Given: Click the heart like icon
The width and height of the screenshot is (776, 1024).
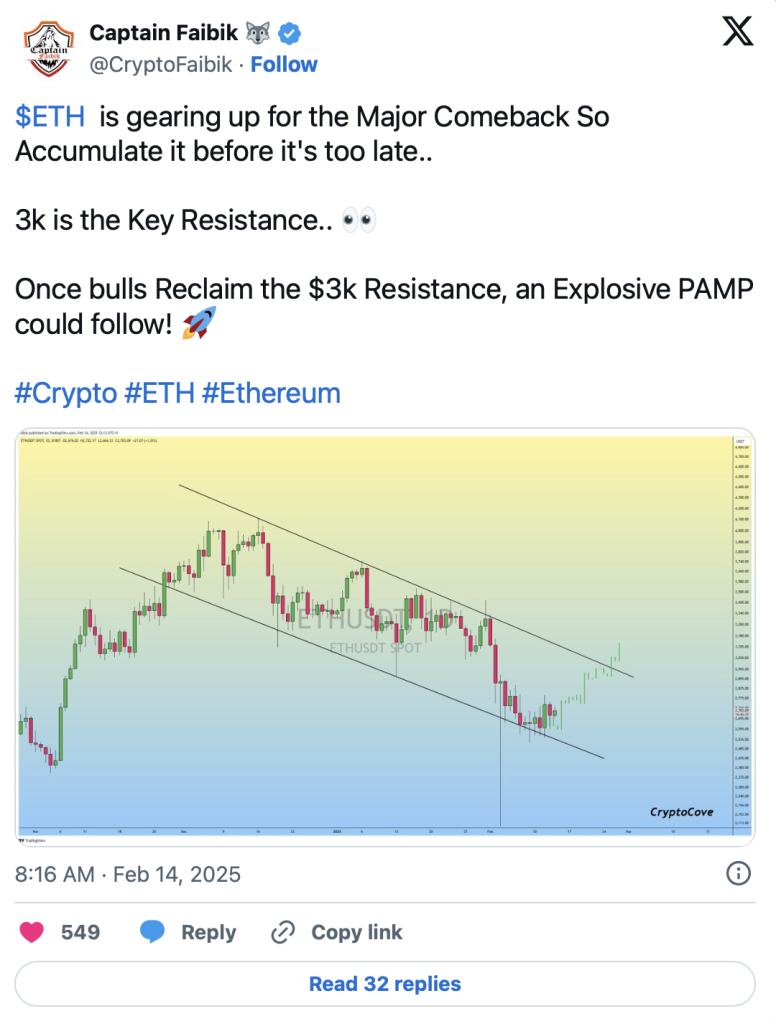Looking at the screenshot, I should [33, 932].
